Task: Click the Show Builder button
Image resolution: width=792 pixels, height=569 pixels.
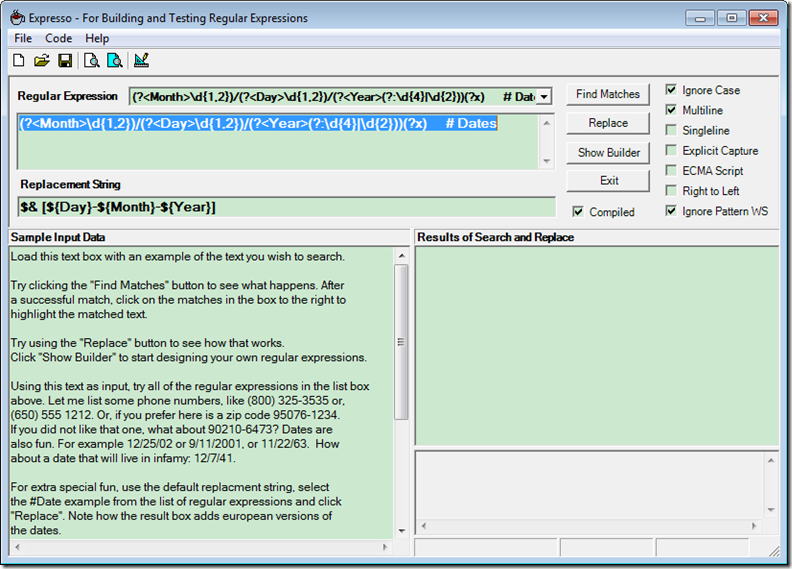Action: (608, 152)
